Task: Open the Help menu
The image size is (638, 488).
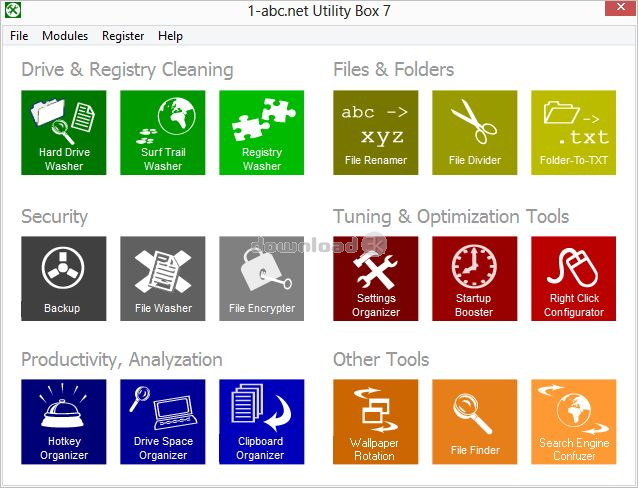Action: point(170,36)
